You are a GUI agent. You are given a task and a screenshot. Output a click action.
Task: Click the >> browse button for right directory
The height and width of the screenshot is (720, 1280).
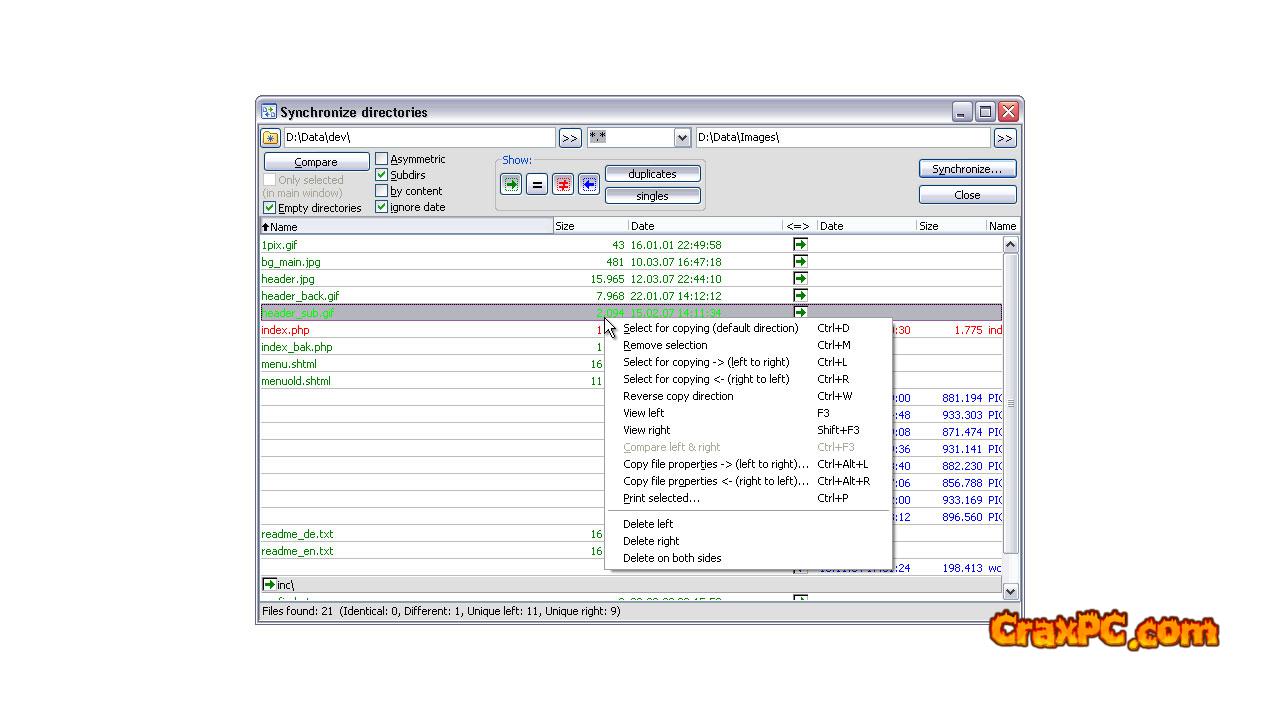coord(1004,138)
